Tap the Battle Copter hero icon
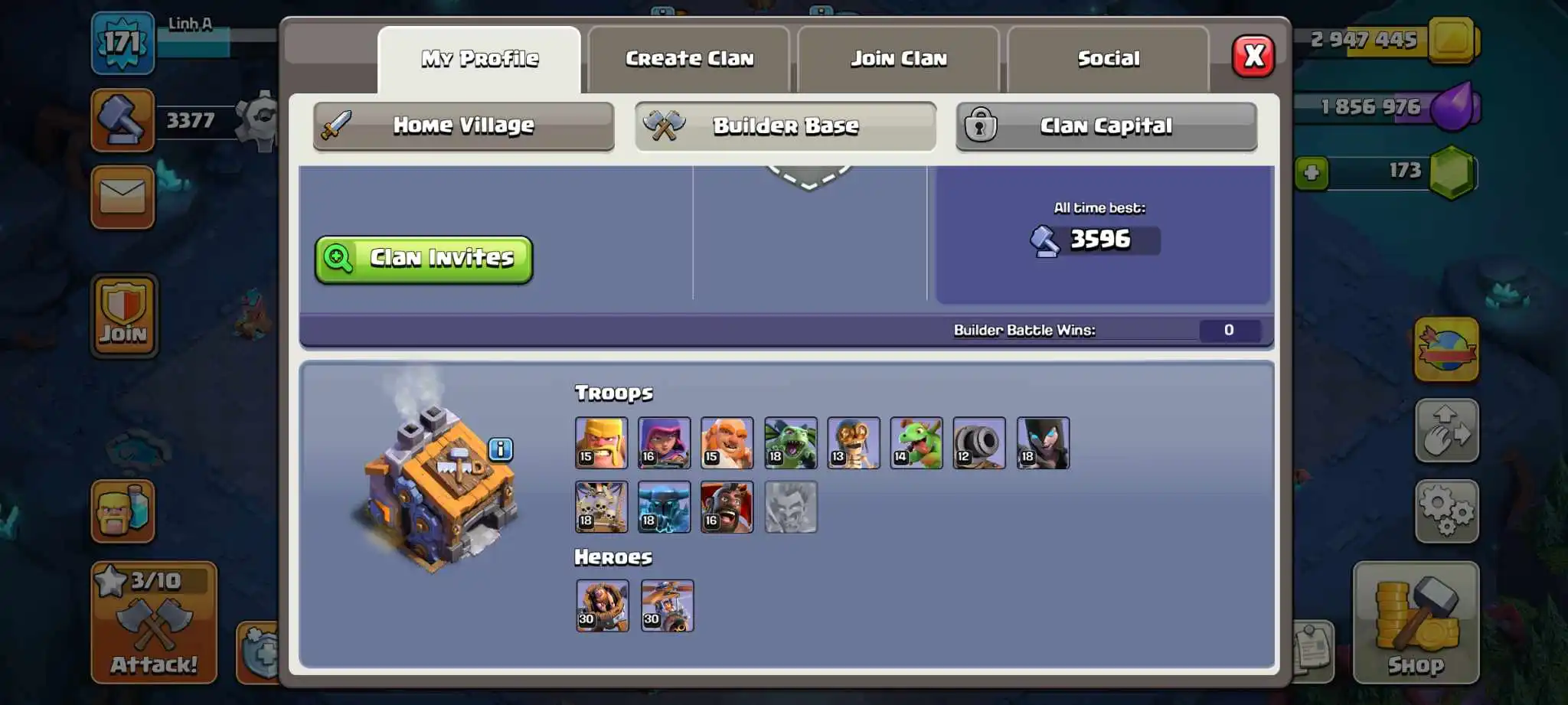The height and width of the screenshot is (705, 1568). 668,605
